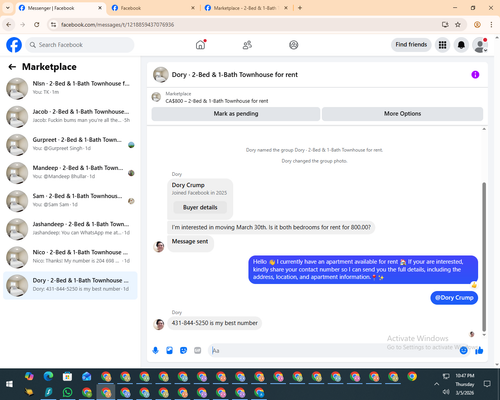Open the account profile picture menu

tap(480, 45)
